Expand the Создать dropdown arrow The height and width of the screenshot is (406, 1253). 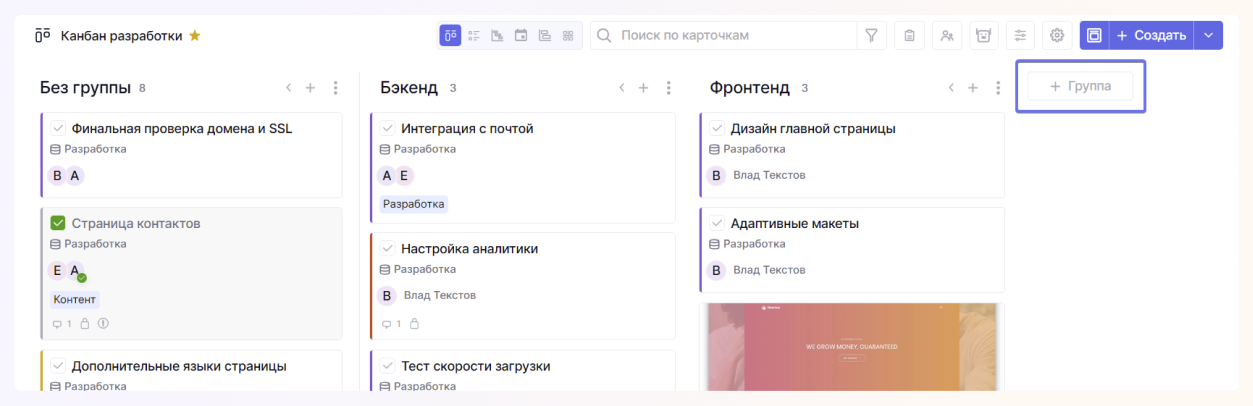pyautogui.click(x=1208, y=36)
